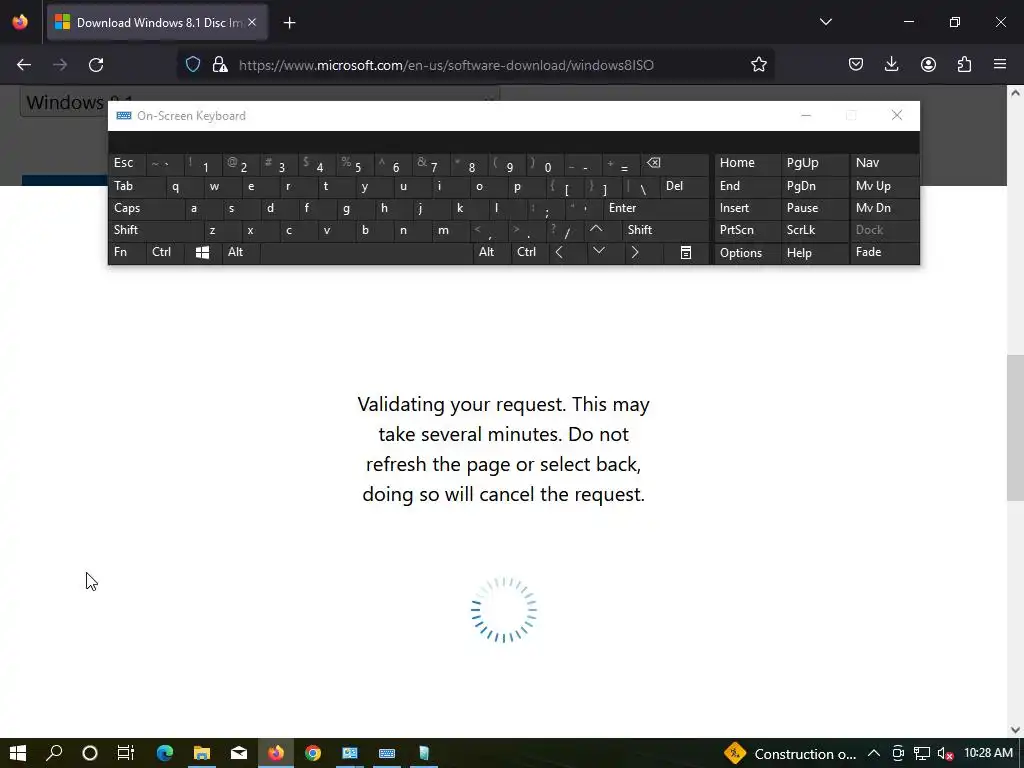Screen dimensions: 1024x768
Task: Toggle the Fn key on keyboard
Action: (127, 253)
